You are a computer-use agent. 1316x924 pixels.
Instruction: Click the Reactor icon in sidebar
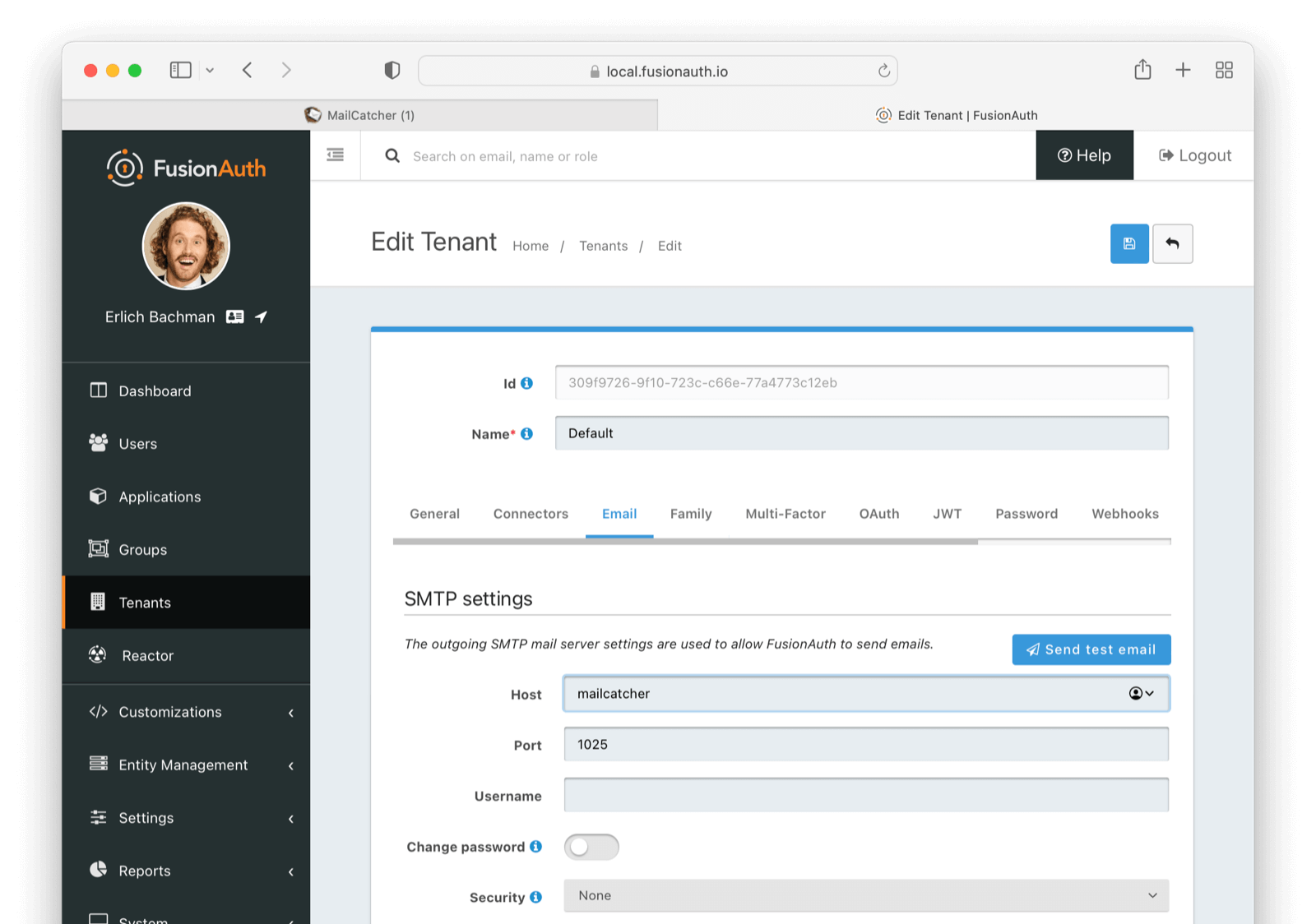point(98,654)
